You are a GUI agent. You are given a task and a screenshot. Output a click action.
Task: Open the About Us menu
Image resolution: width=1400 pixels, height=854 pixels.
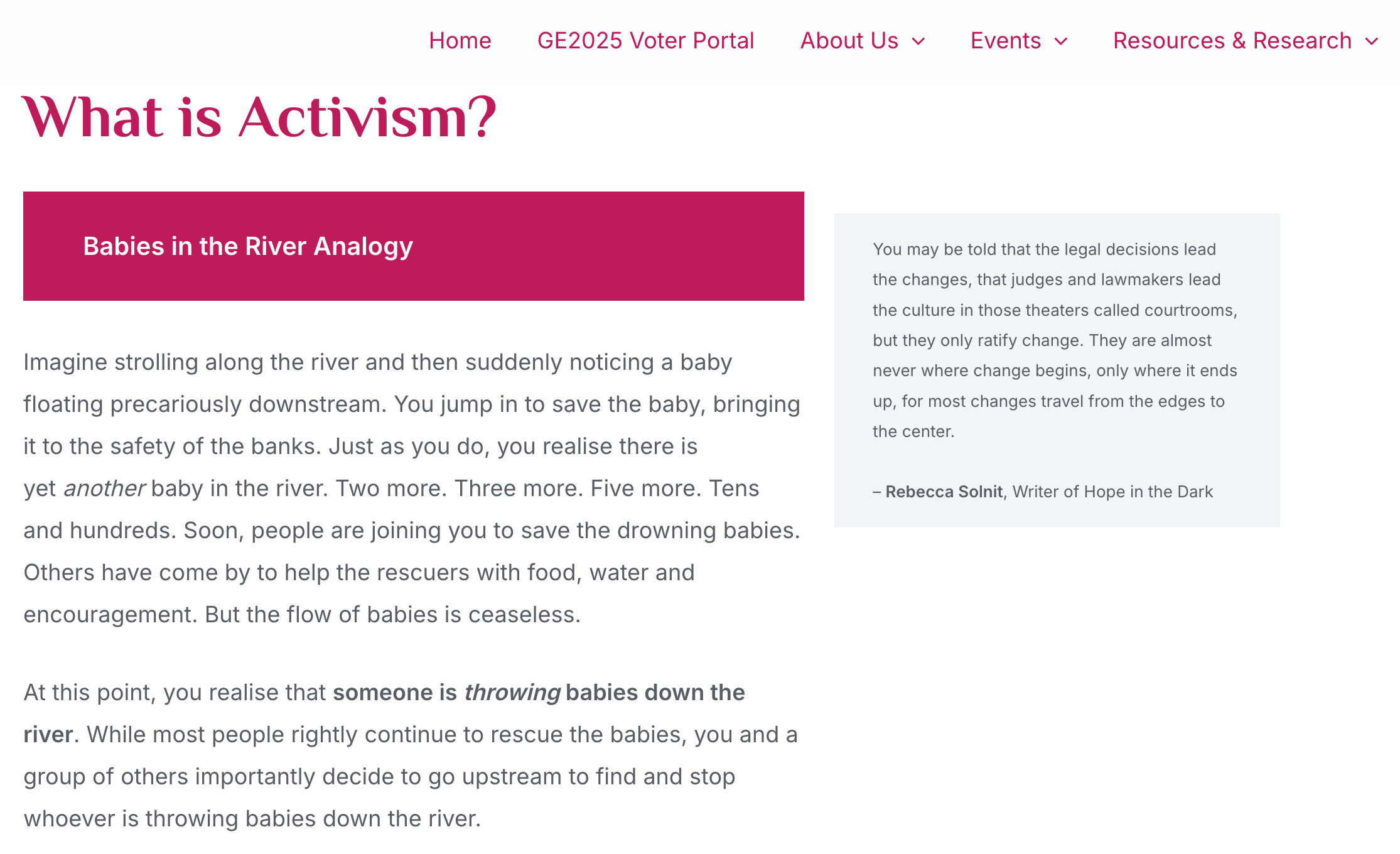tap(849, 41)
